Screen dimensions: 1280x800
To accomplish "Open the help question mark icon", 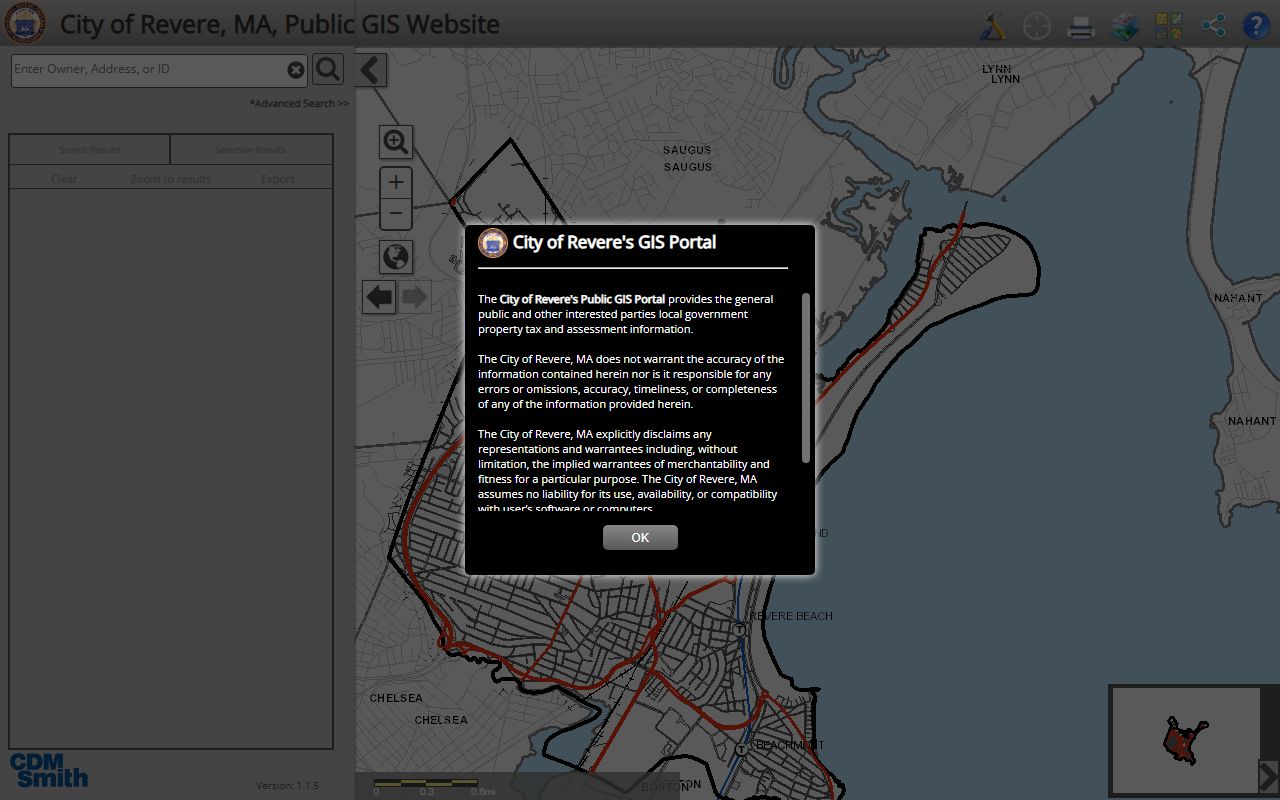I will pyautogui.click(x=1256, y=25).
